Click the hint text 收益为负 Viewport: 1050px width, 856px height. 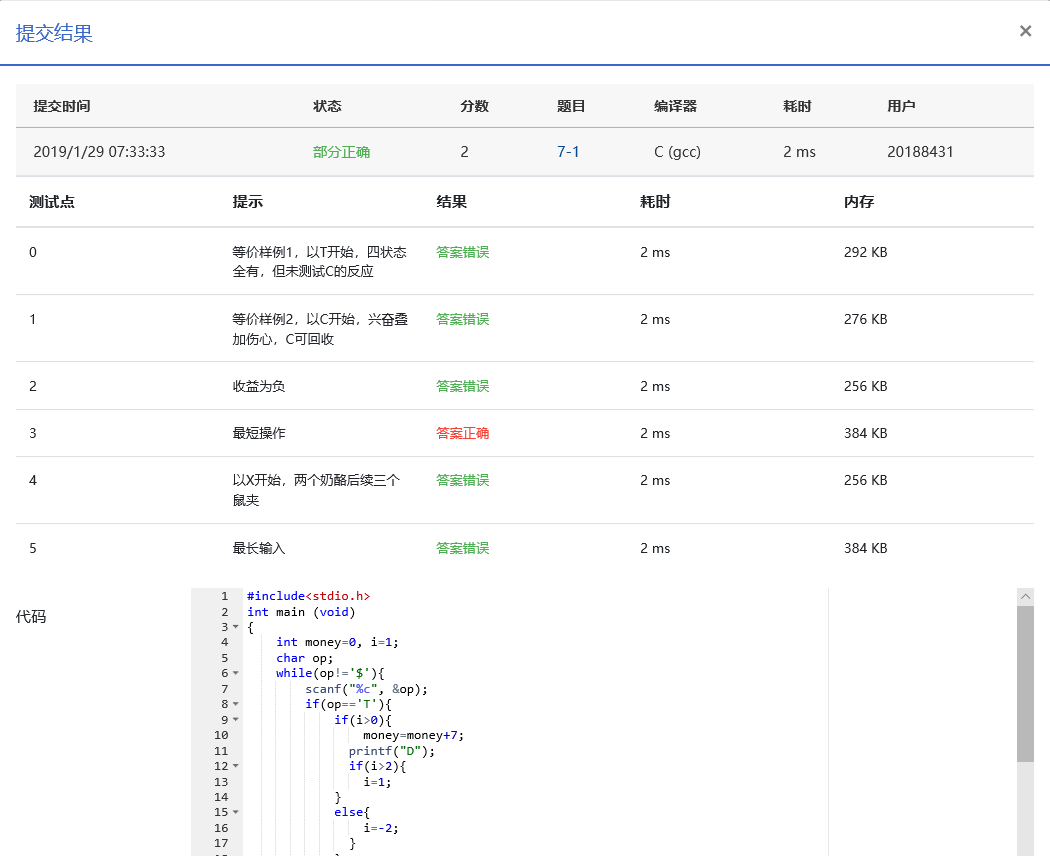258,386
